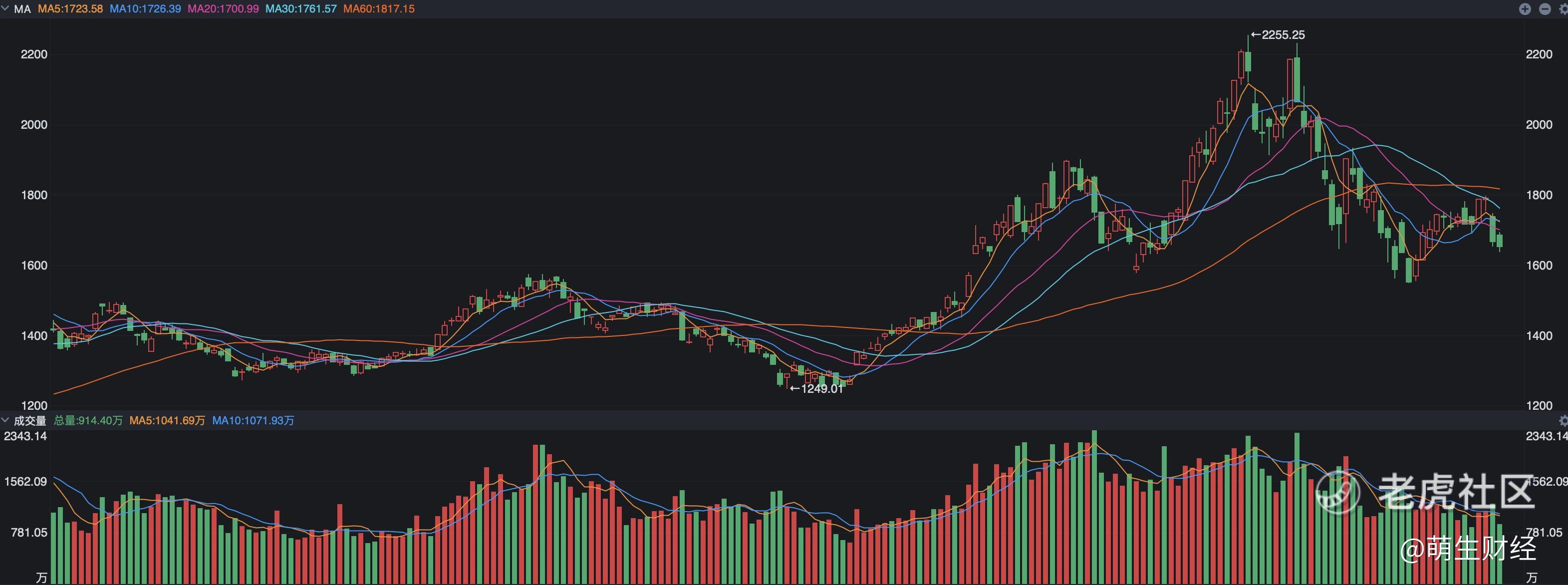Click the 2200 label on left price axis
This screenshot has width=1568, height=585.
click(x=34, y=54)
